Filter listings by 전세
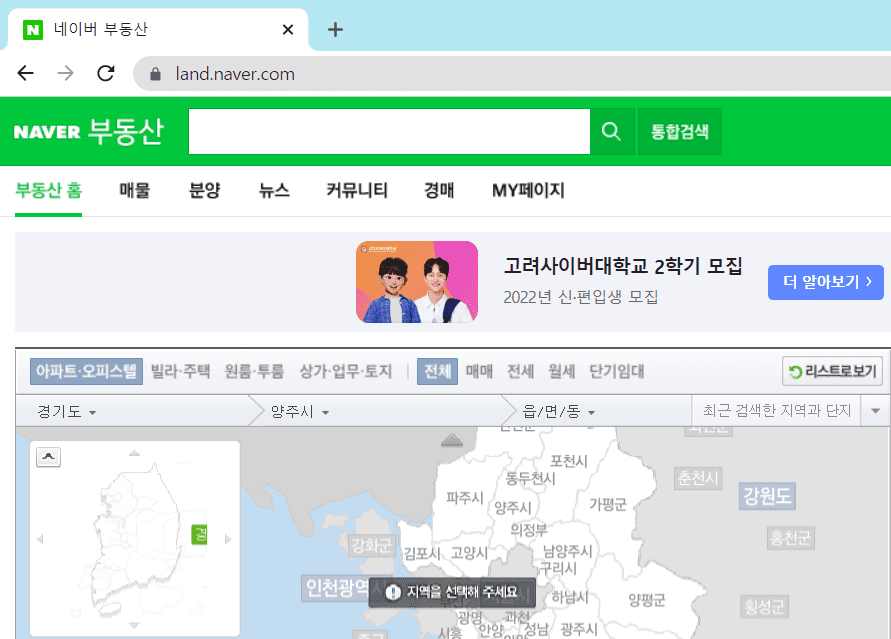Viewport: 891px width, 639px height. (520, 371)
